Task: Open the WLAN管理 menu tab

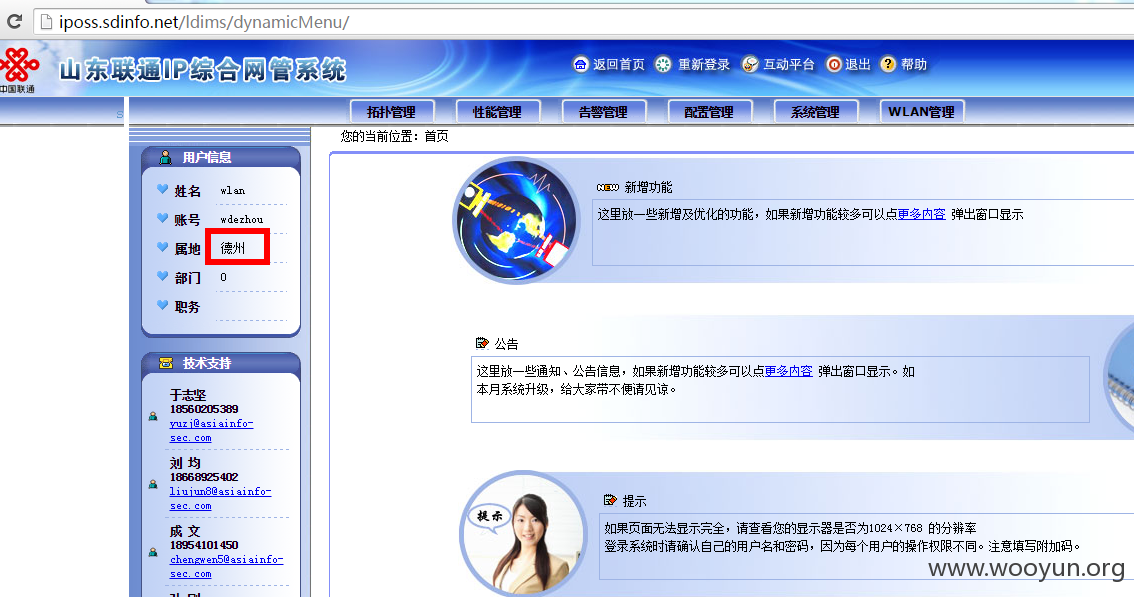Action: [x=921, y=112]
